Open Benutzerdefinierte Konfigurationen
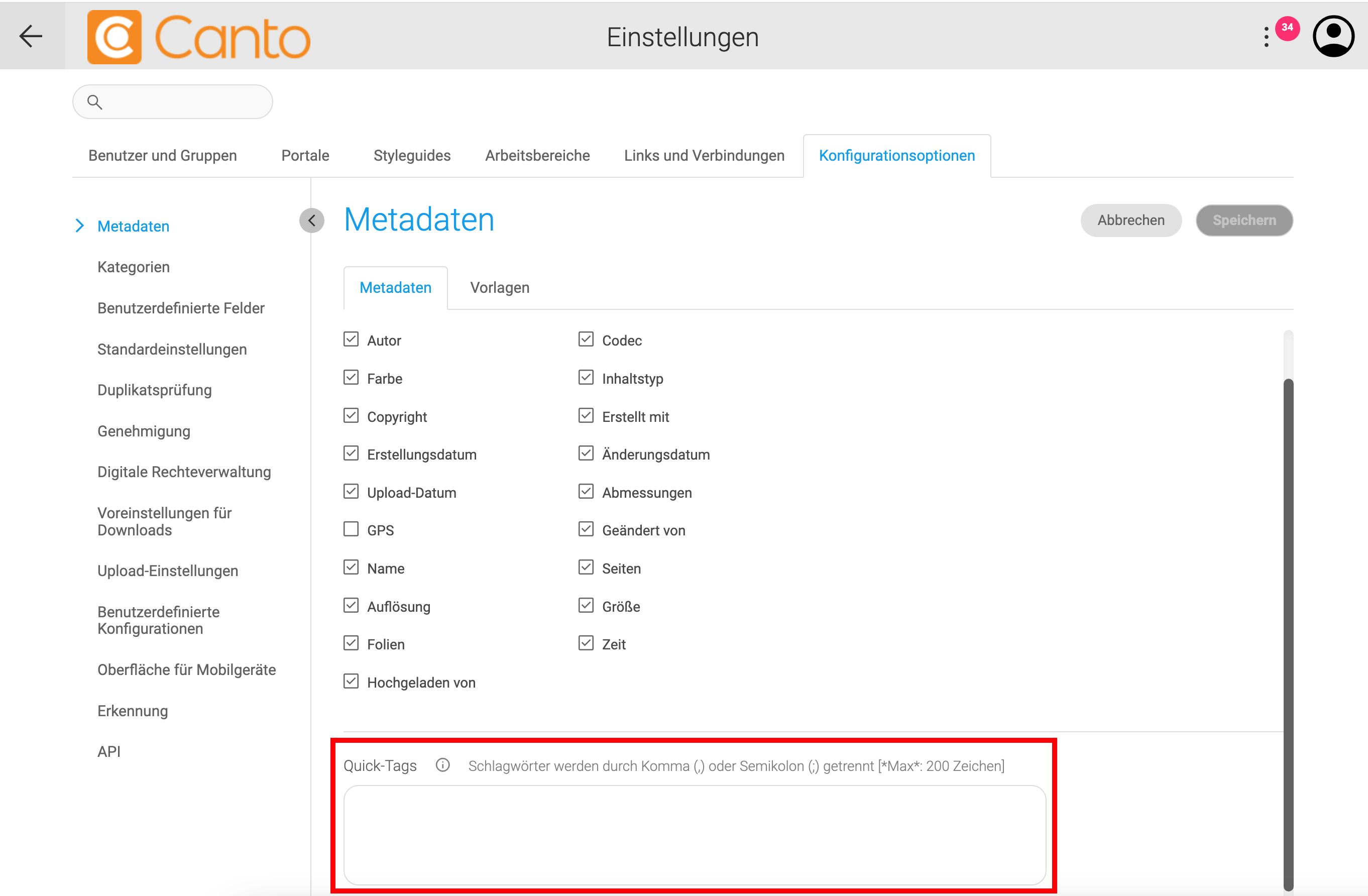1368x896 pixels. pos(159,620)
